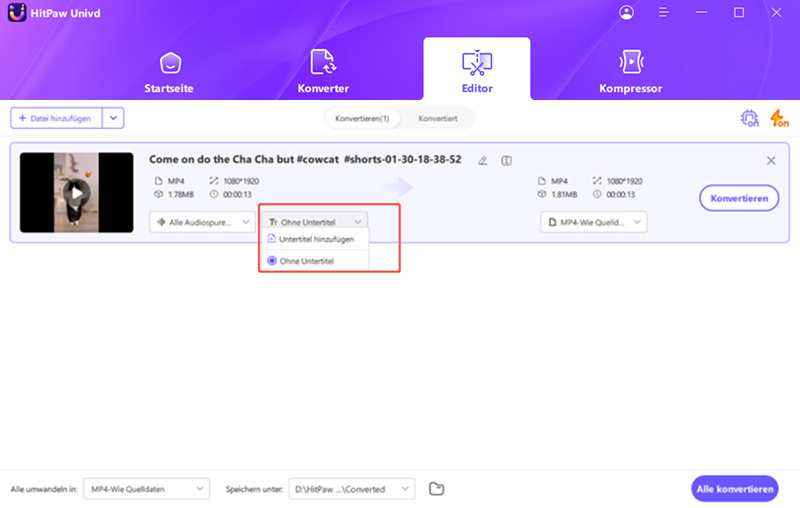Open the user account profile icon
The image size is (800, 508).
pyautogui.click(x=626, y=12)
